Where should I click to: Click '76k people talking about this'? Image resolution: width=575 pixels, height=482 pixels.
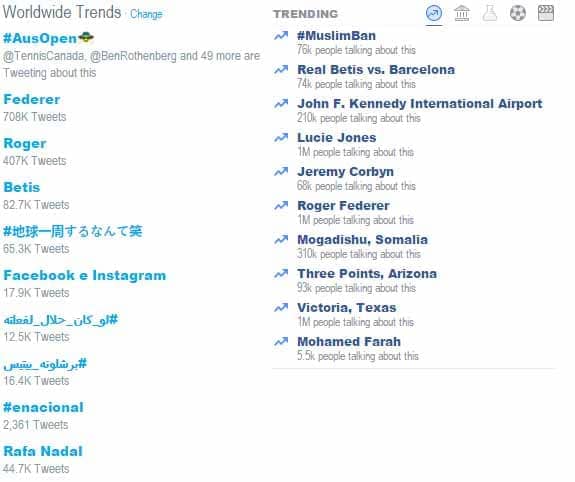tap(356, 50)
